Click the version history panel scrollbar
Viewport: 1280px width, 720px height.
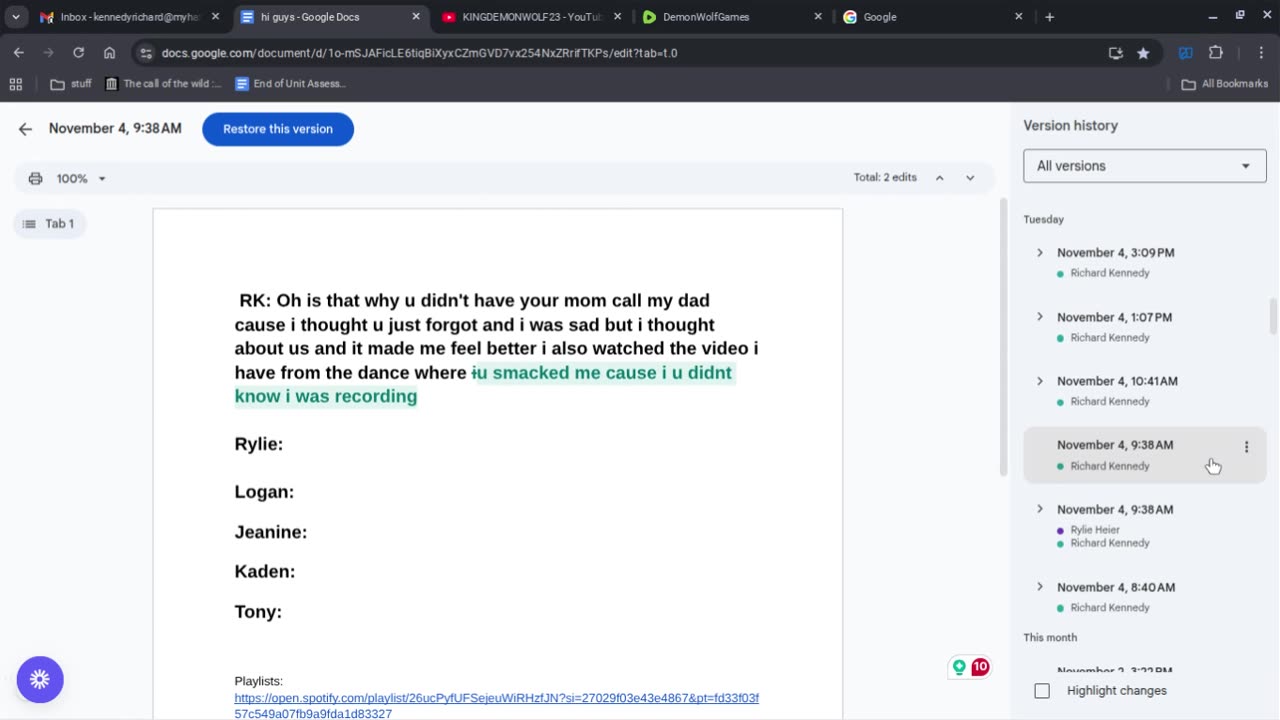coord(1273,316)
